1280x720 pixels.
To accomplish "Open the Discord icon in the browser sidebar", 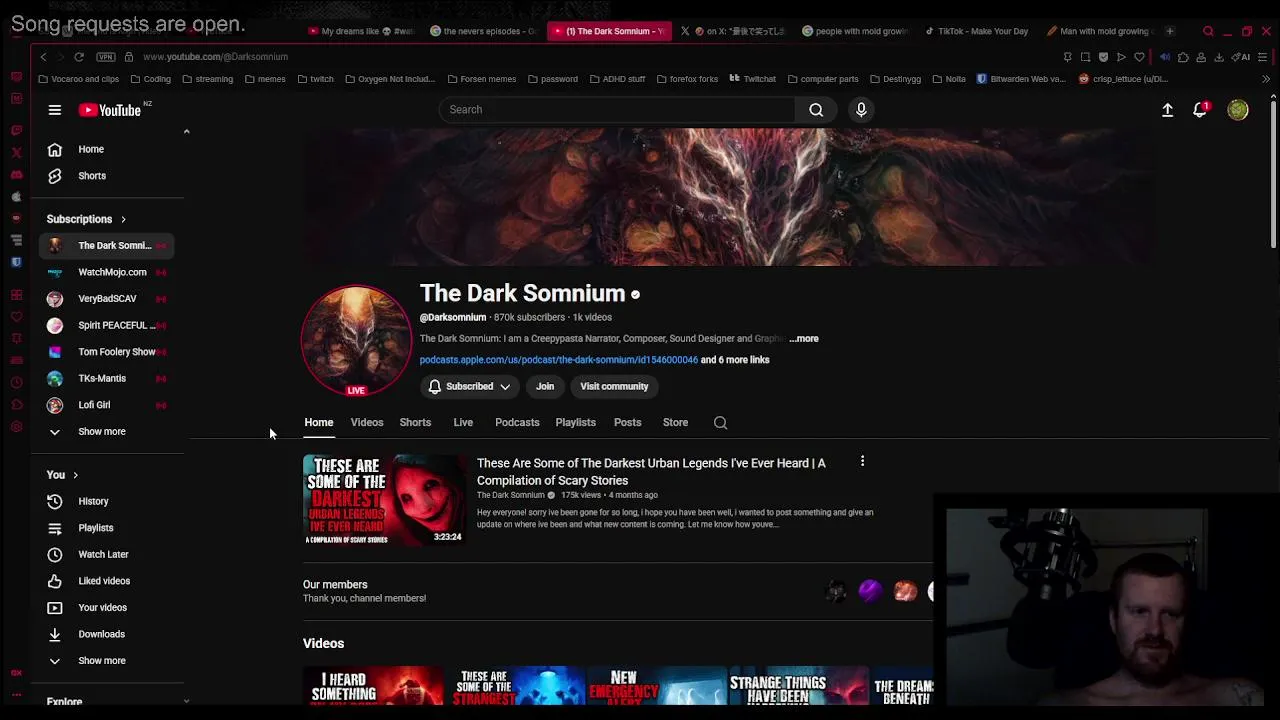I will (16, 174).
